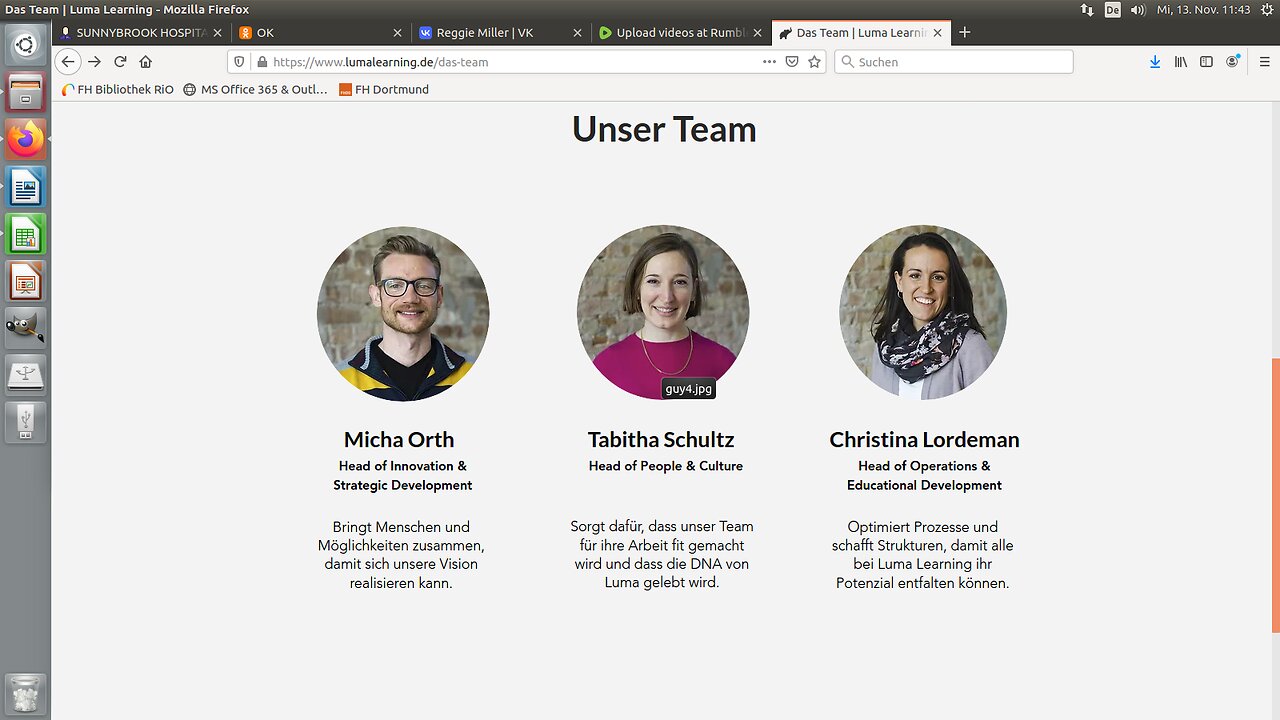Click Christina Lordeman's portrait photo

[923, 312]
